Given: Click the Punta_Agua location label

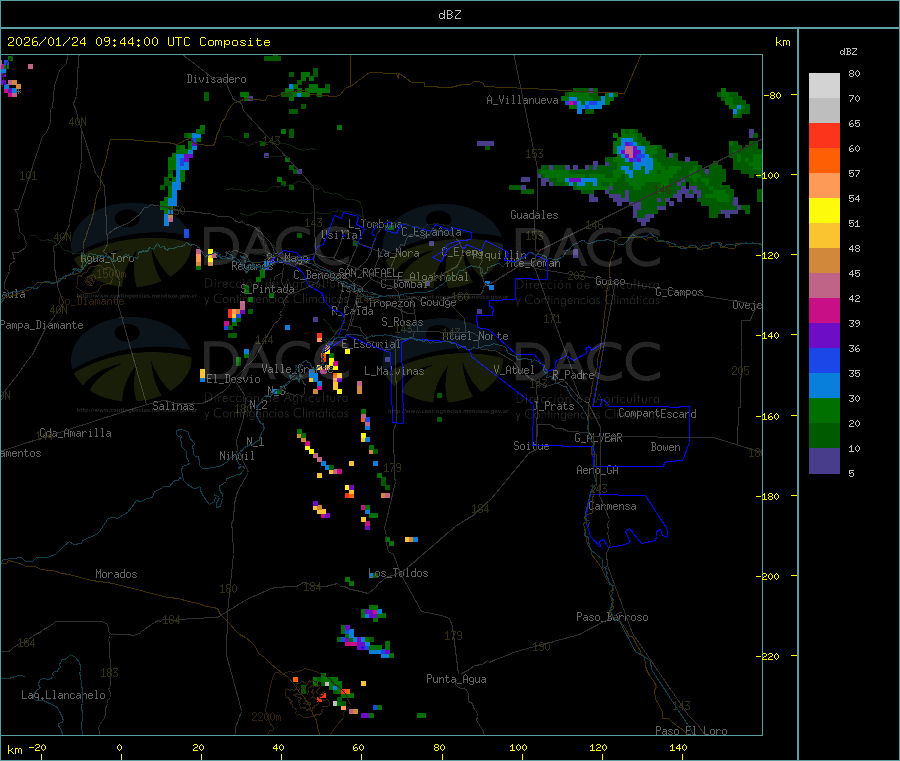Looking at the screenshot, I should point(456,679).
